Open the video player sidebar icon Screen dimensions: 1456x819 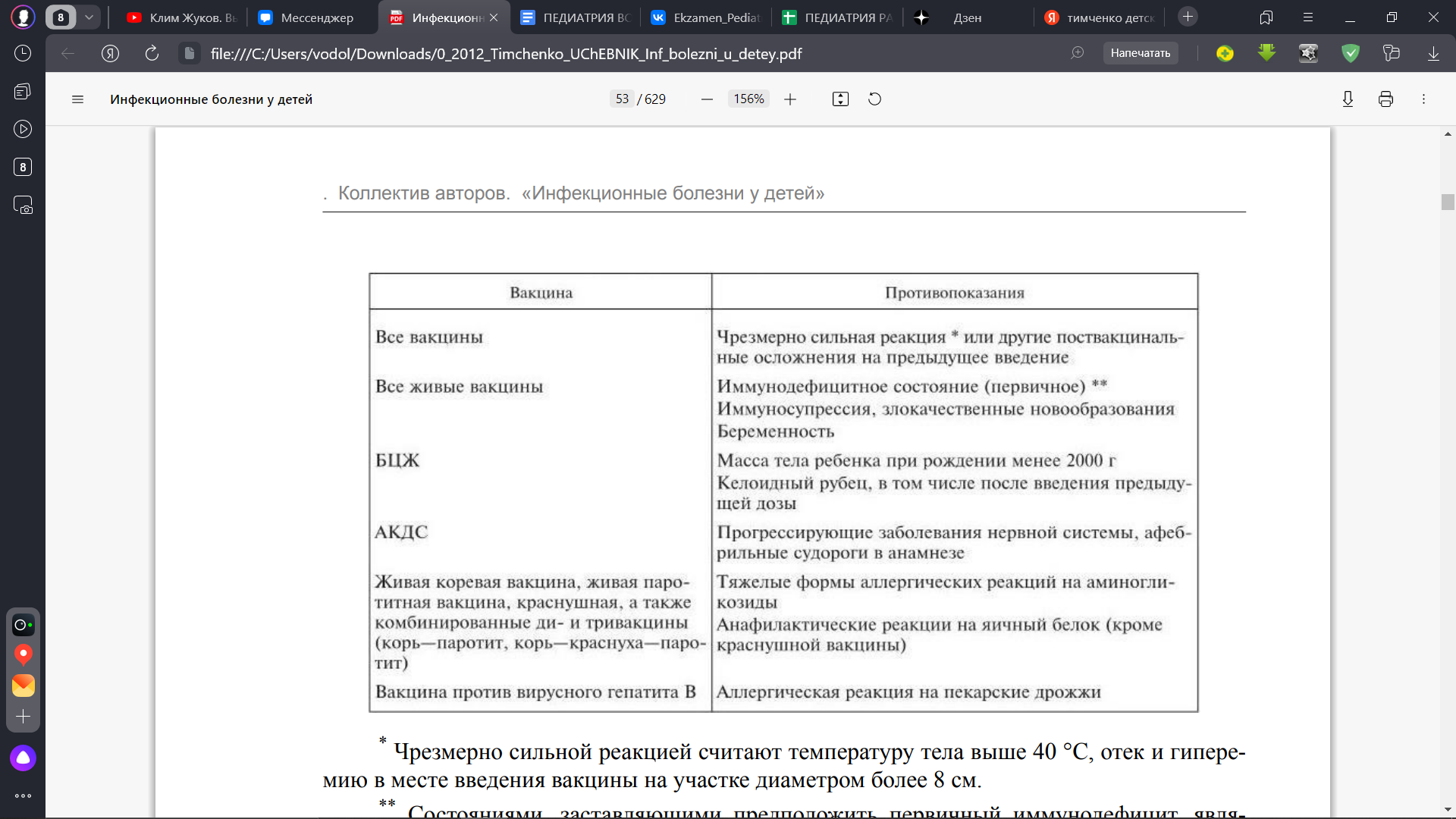(23, 129)
